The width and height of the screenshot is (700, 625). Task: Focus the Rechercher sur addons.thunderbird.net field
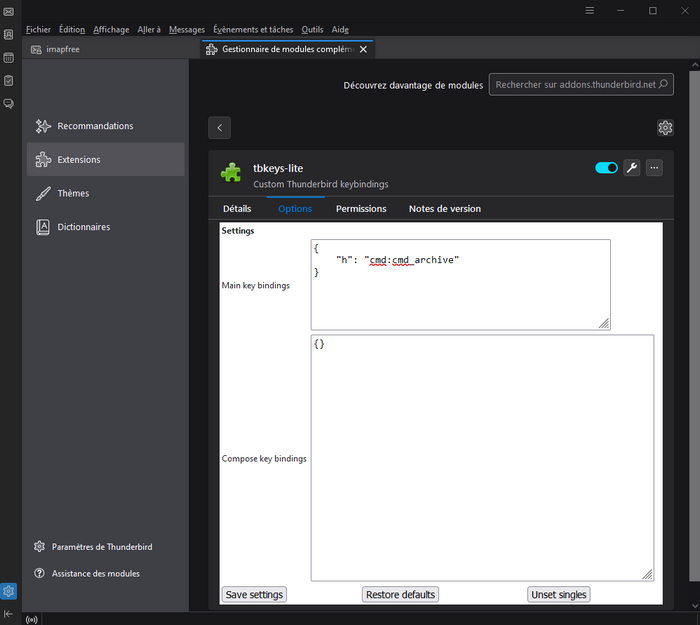(x=581, y=84)
